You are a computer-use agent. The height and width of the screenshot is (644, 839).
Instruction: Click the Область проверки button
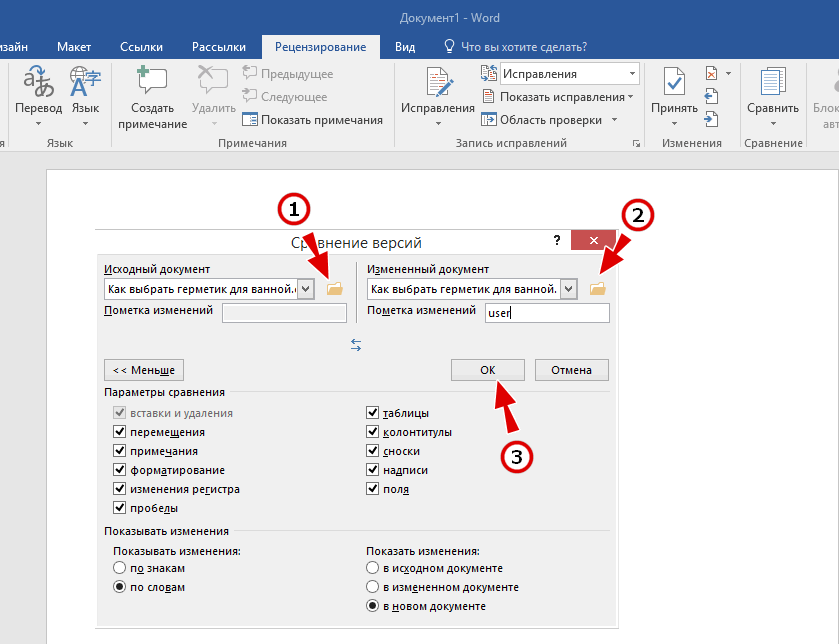coord(543,120)
